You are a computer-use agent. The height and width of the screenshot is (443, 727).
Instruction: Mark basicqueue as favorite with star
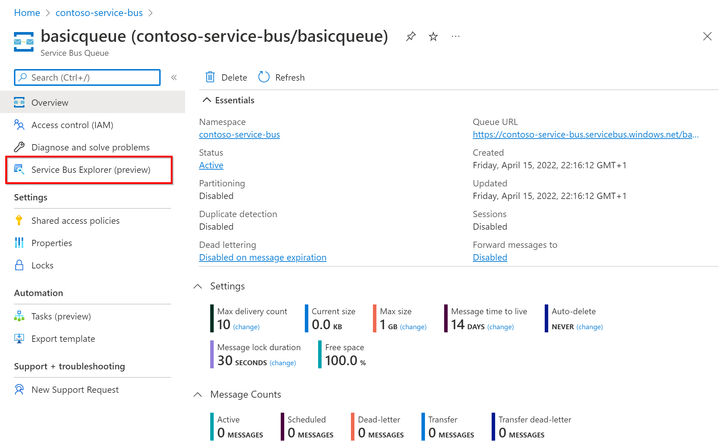pyautogui.click(x=433, y=37)
